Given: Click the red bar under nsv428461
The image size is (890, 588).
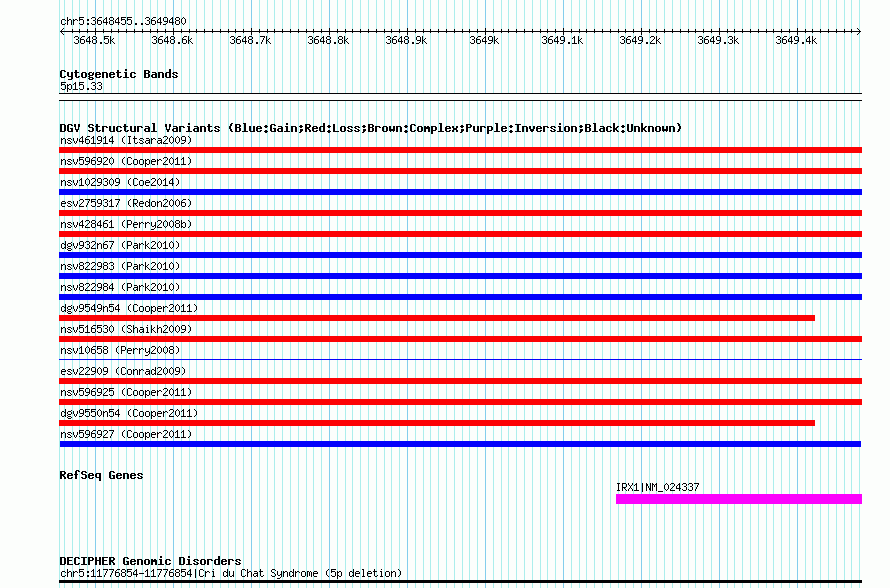Looking at the screenshot, I should coord(460,234).
